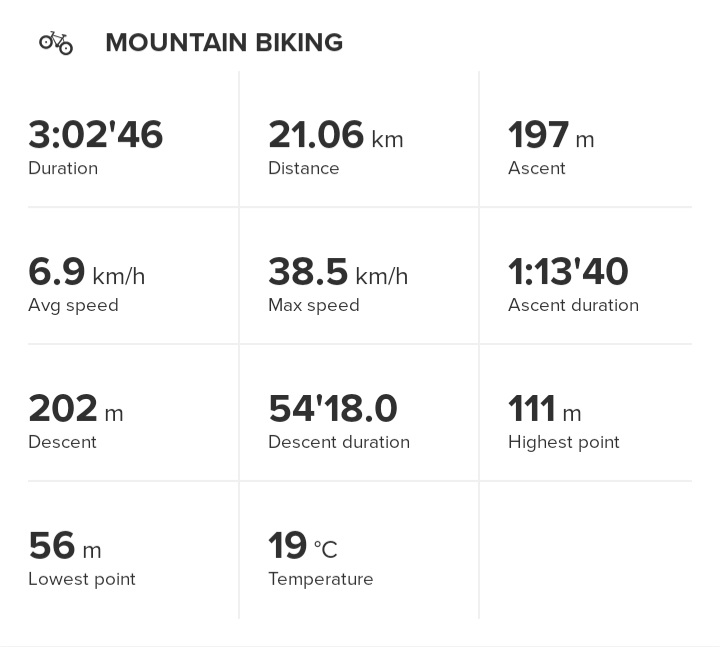Select the Descent duration label
Viewport: 720px width, 647px height.
pyautogui.click(x=339, y=442)
